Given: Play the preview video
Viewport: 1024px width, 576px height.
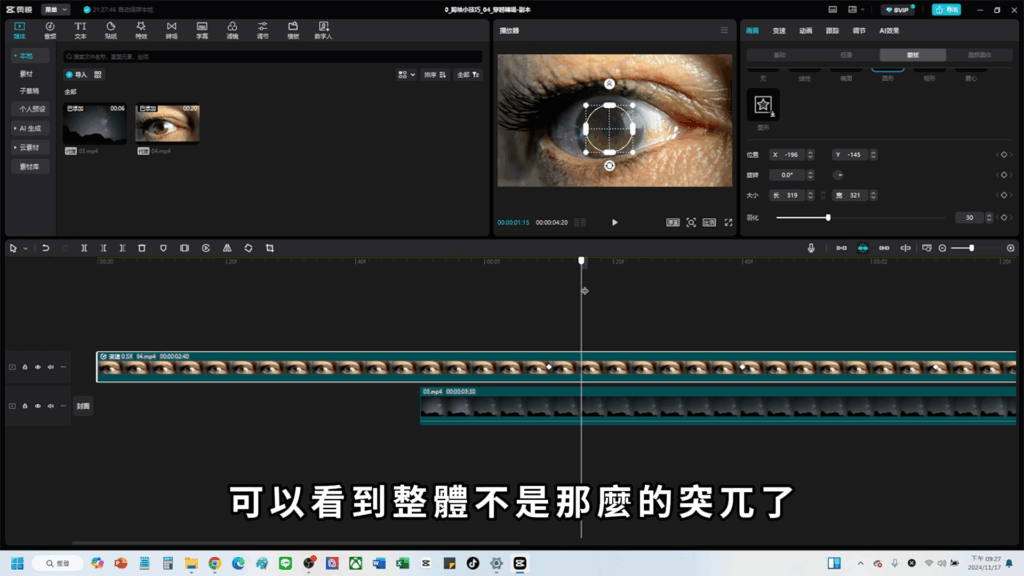Looking at the screenshot, I should [x=615, y=223].
